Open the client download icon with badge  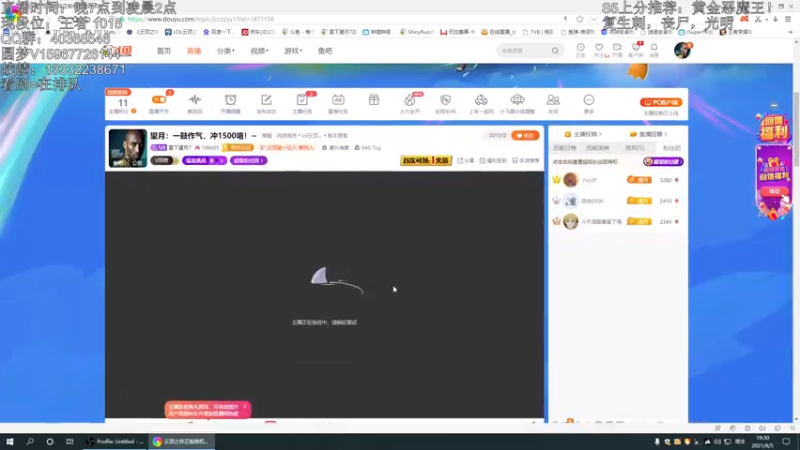[636, 47]
